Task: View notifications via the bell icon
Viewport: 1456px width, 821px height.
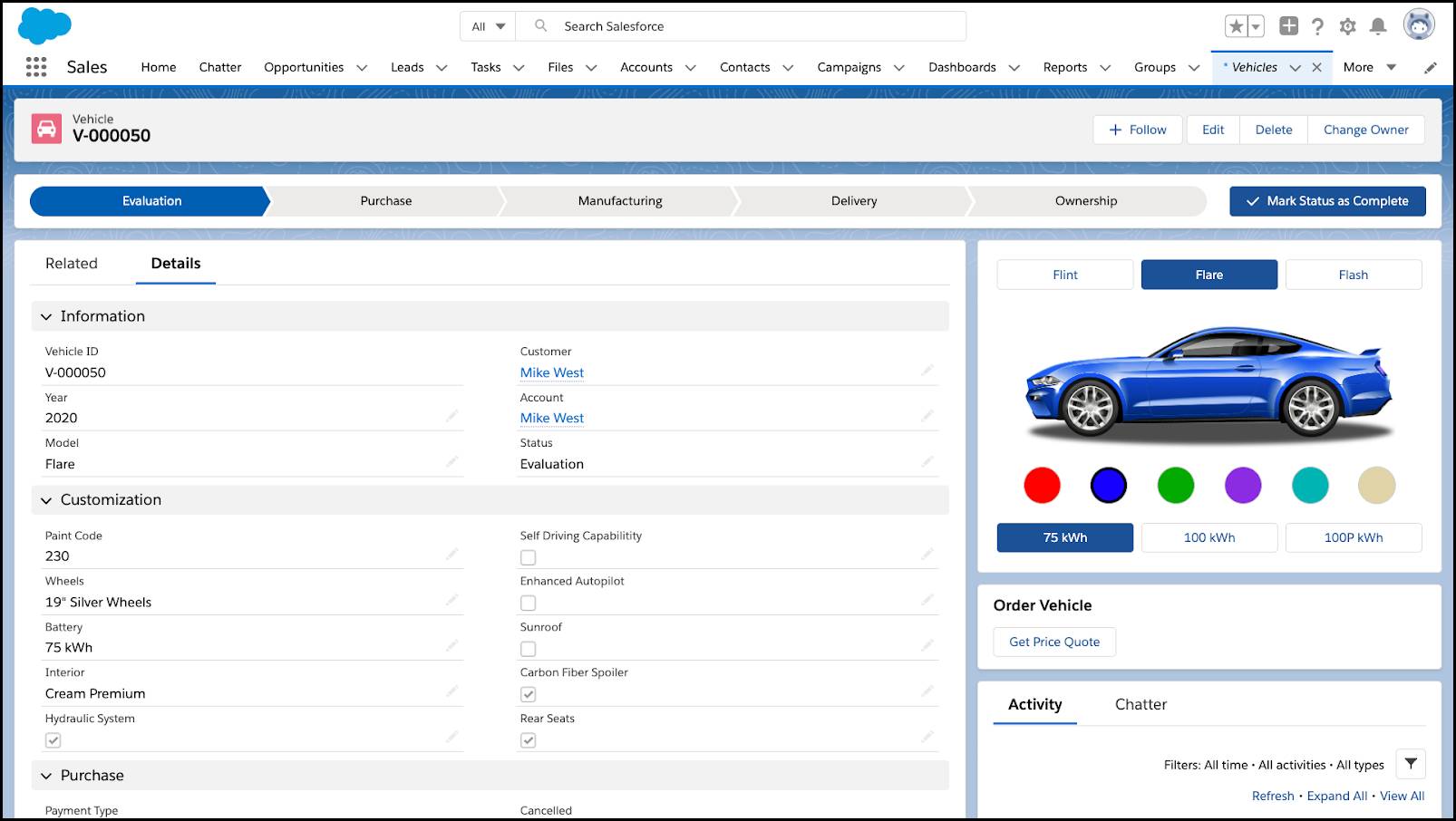Action: tap(1378, 26)
